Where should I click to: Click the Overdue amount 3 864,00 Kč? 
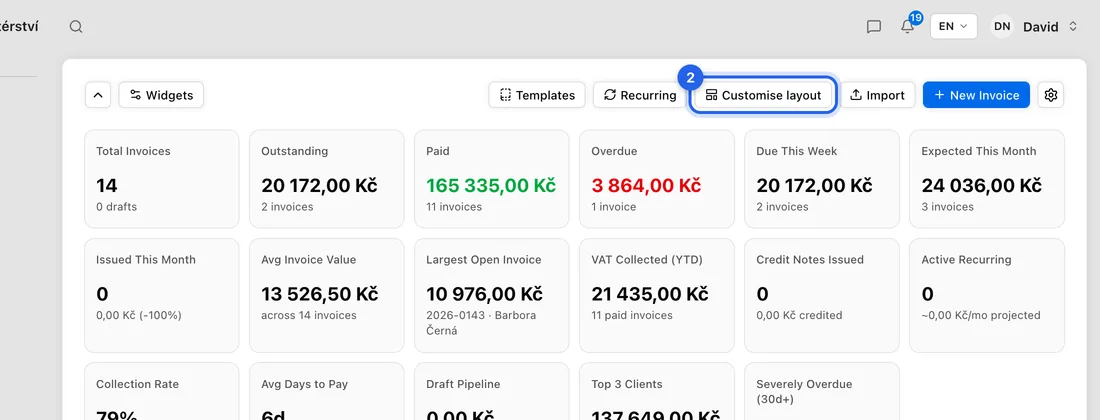click(x=646, y=186)
